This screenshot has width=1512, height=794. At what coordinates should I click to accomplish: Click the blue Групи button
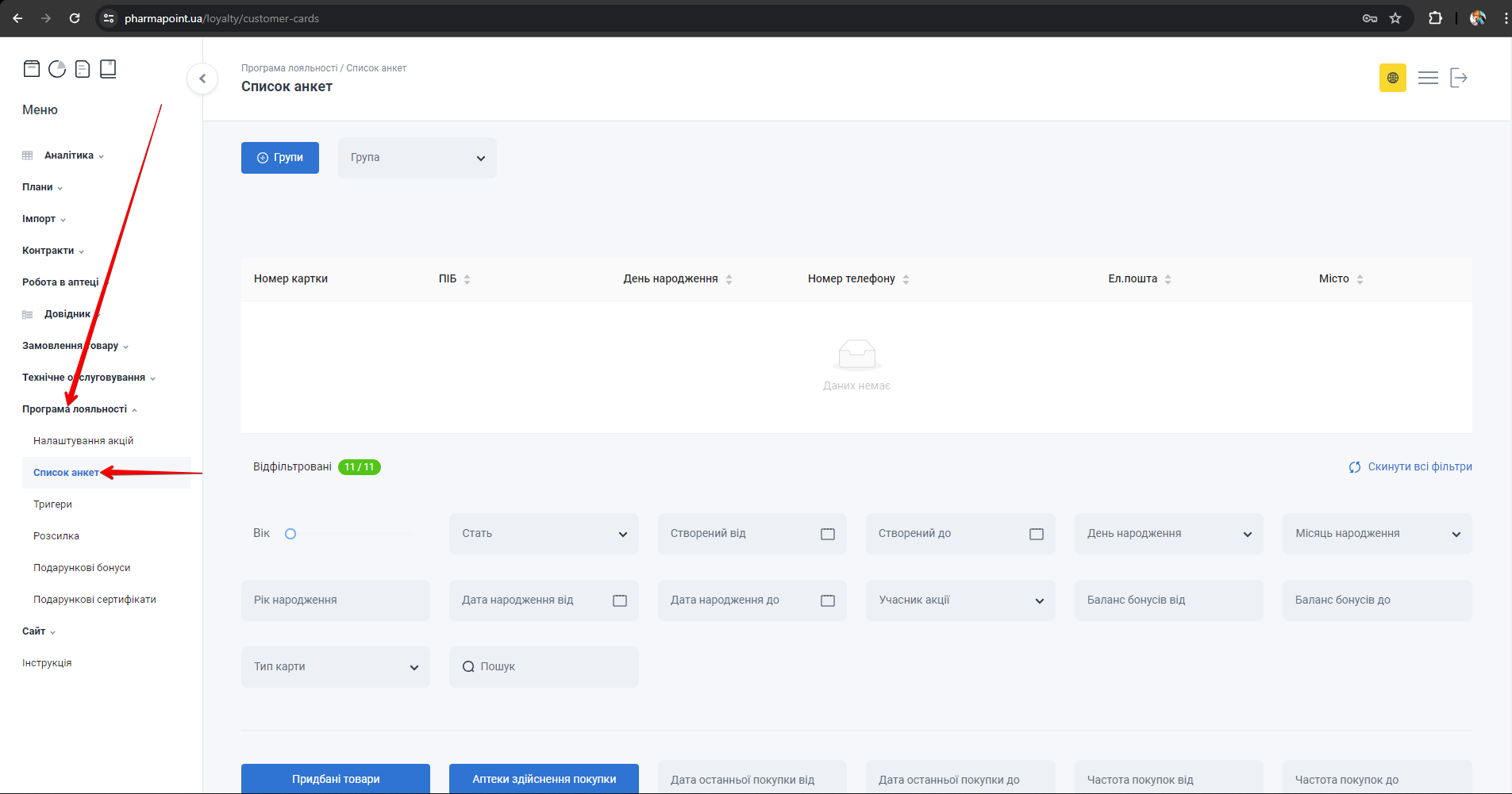tap(280, 158)
